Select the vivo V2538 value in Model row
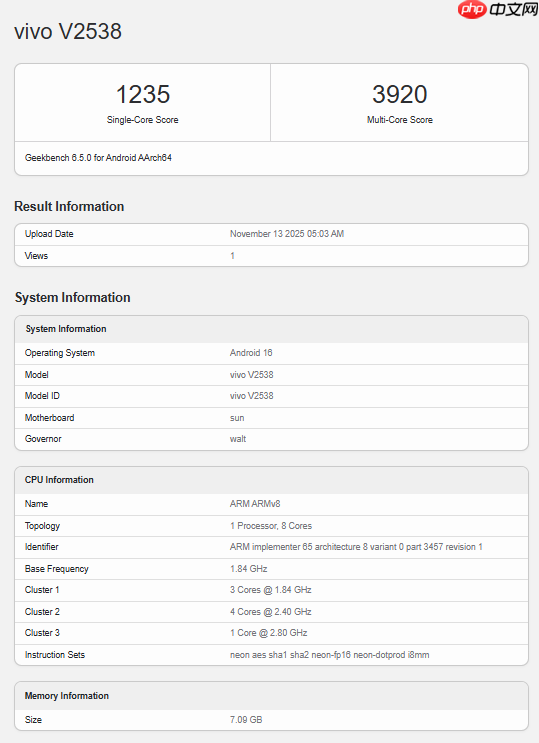Viewport: 539px width, 743px height. [251, 375]
